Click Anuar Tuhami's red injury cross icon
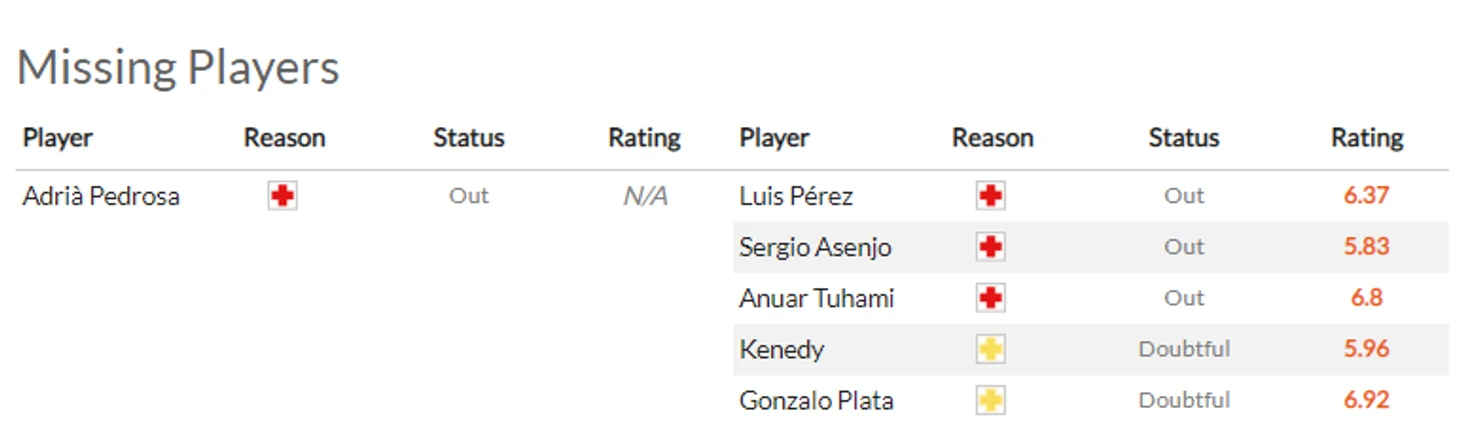The image size is (1460, 439). [x=991, y=298]
